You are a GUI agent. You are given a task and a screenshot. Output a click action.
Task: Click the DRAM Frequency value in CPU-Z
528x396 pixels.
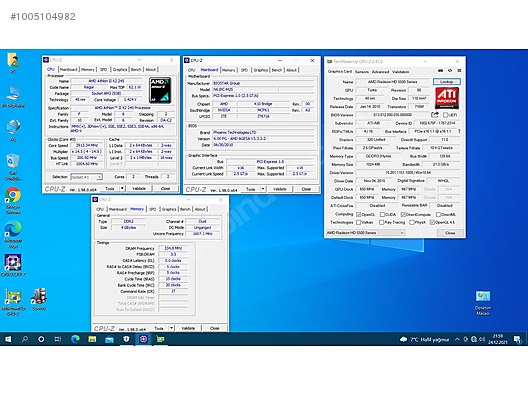pos(173,248)
